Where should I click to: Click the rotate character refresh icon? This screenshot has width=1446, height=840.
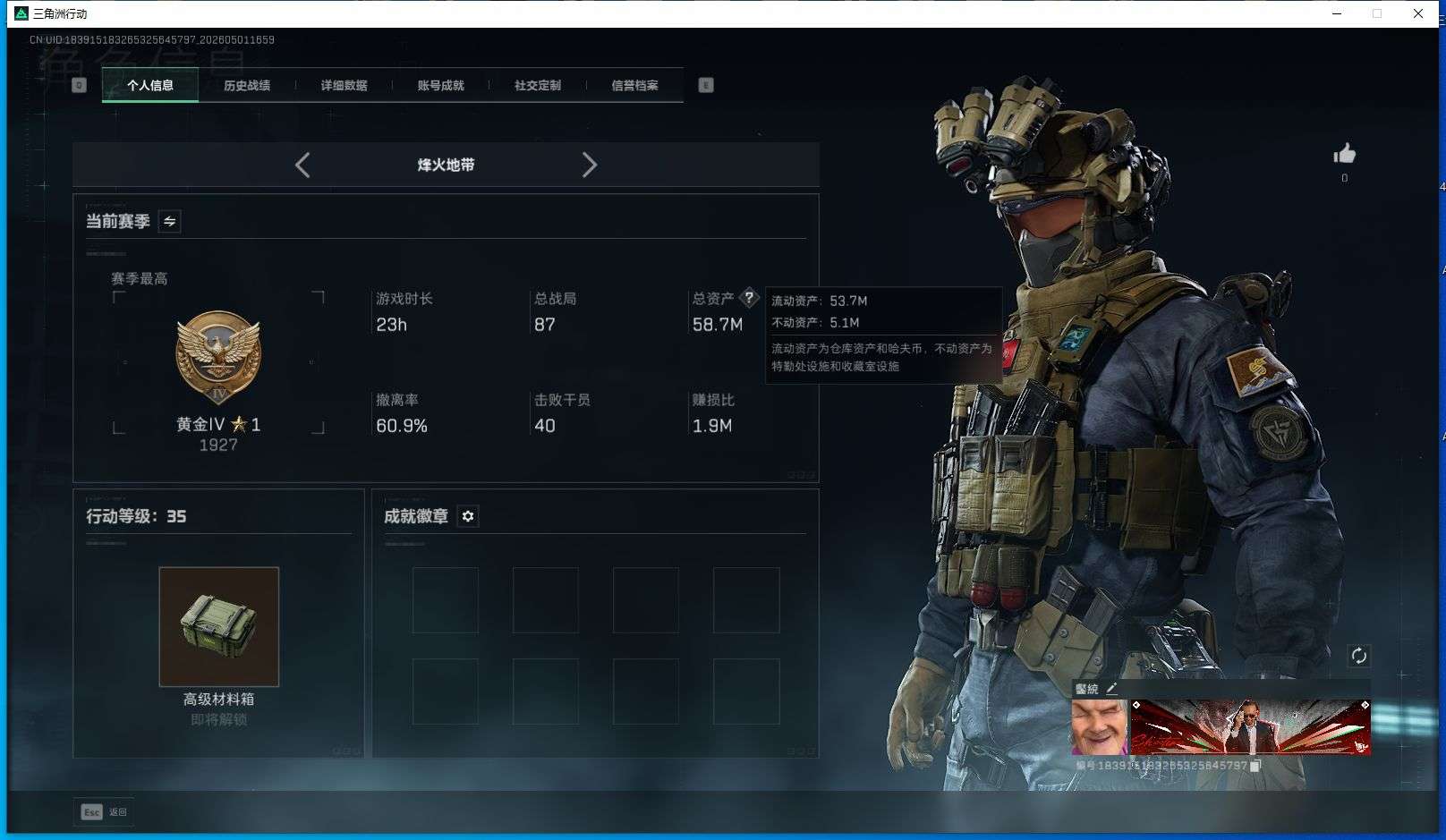point(1358,656)
